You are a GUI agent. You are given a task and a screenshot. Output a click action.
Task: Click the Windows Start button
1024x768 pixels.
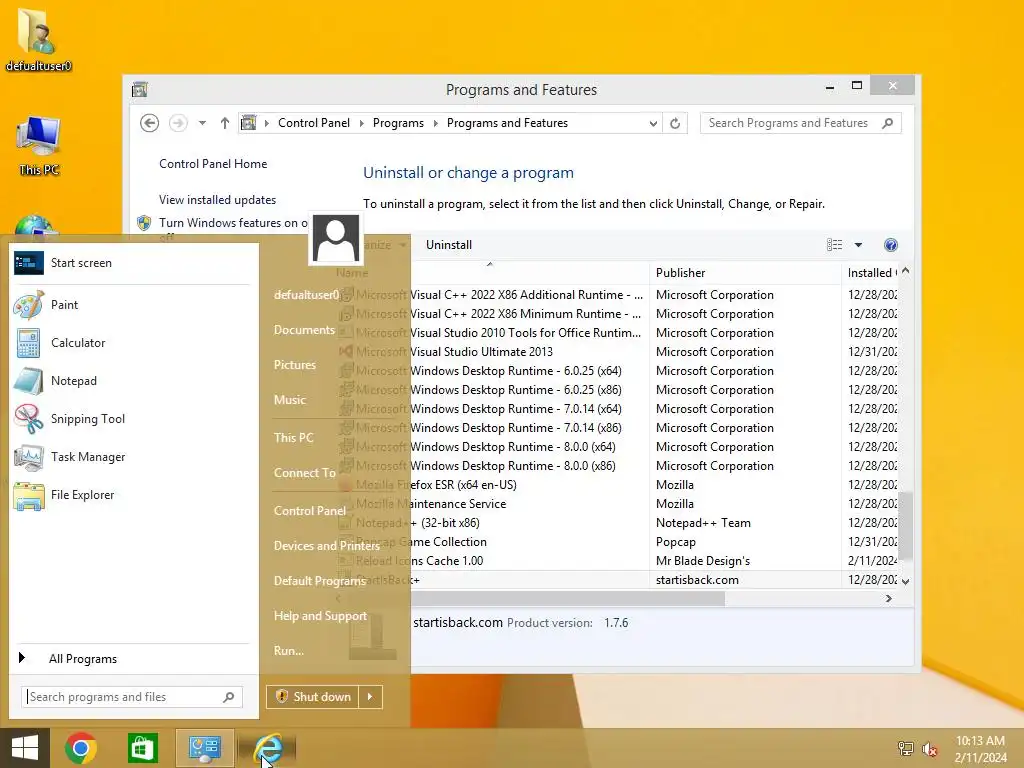[x=25, y=748]
